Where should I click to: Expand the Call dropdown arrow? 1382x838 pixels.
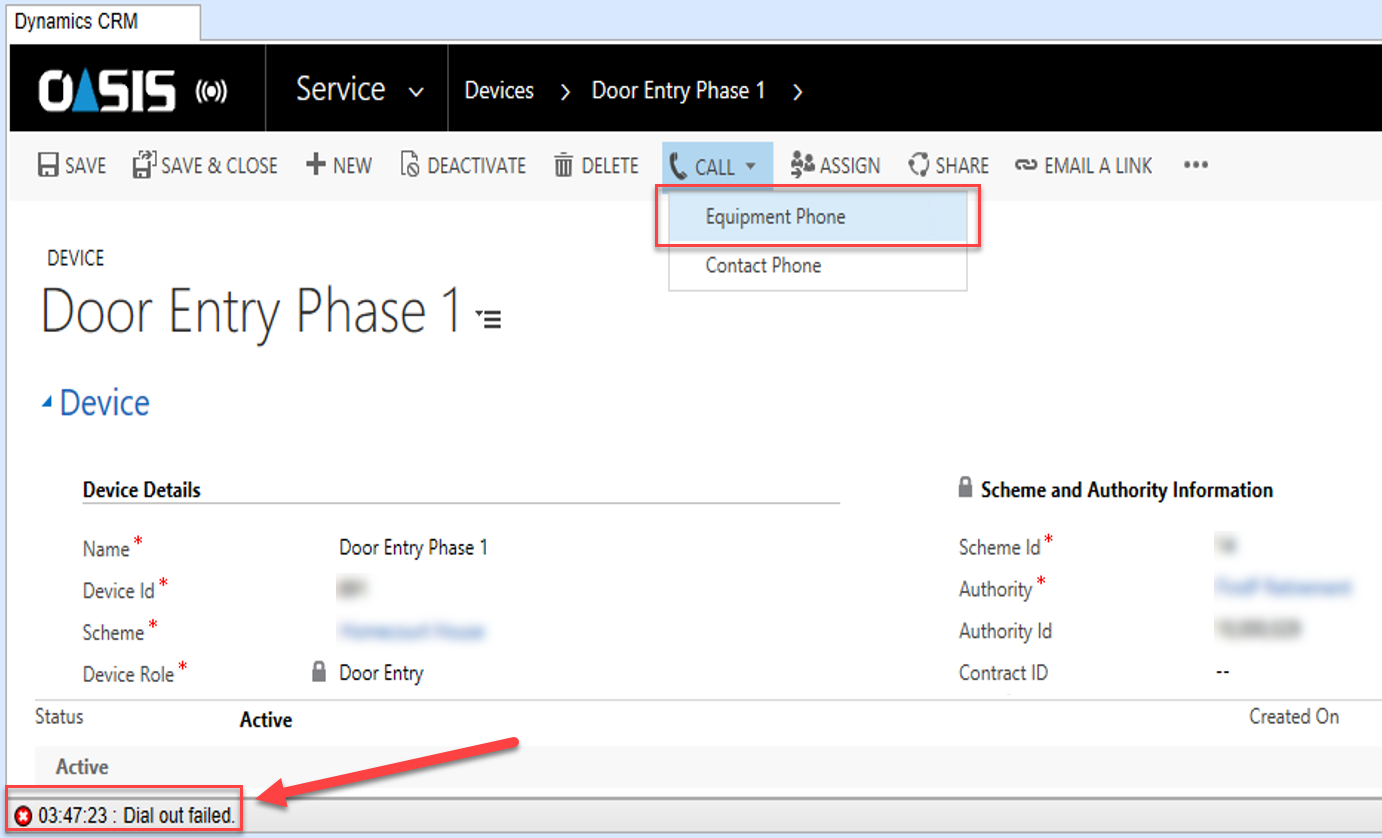click(751, 167)
